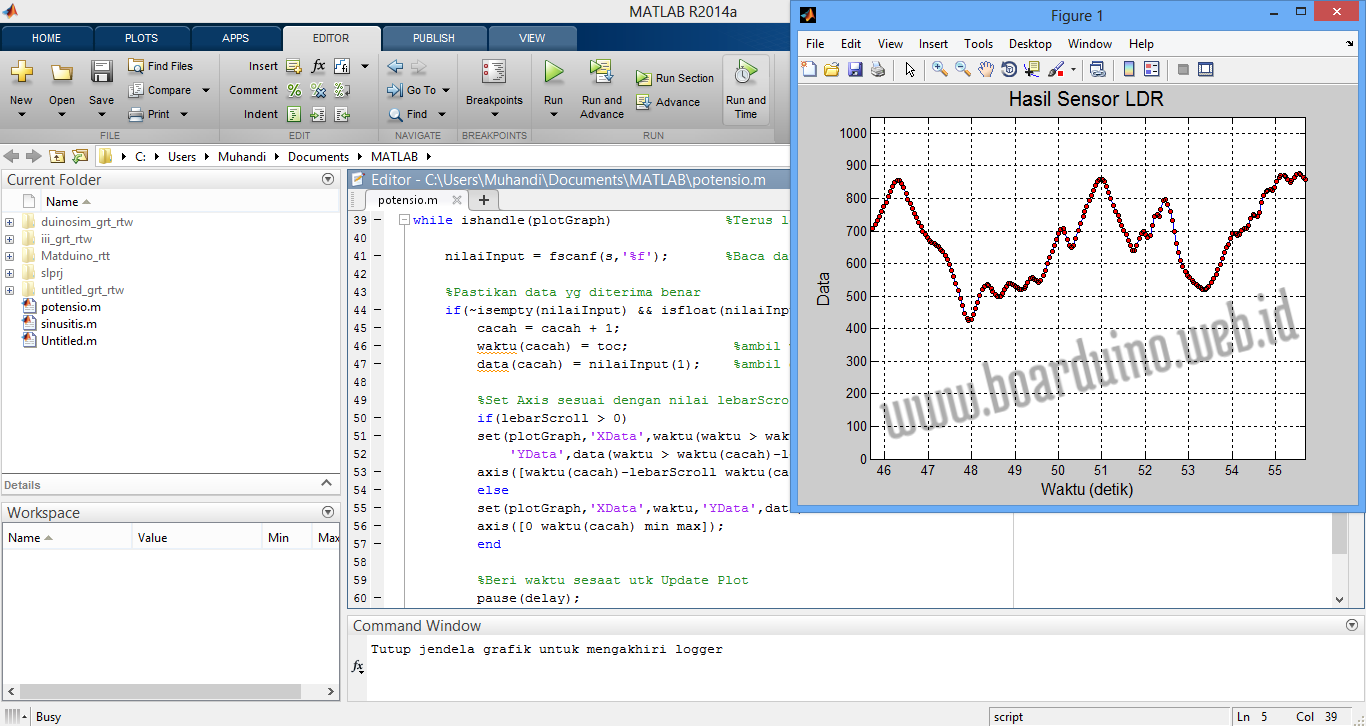Open the New dropdown arrow
This screenshot has height=726, width=1366.
click(21, 114)
